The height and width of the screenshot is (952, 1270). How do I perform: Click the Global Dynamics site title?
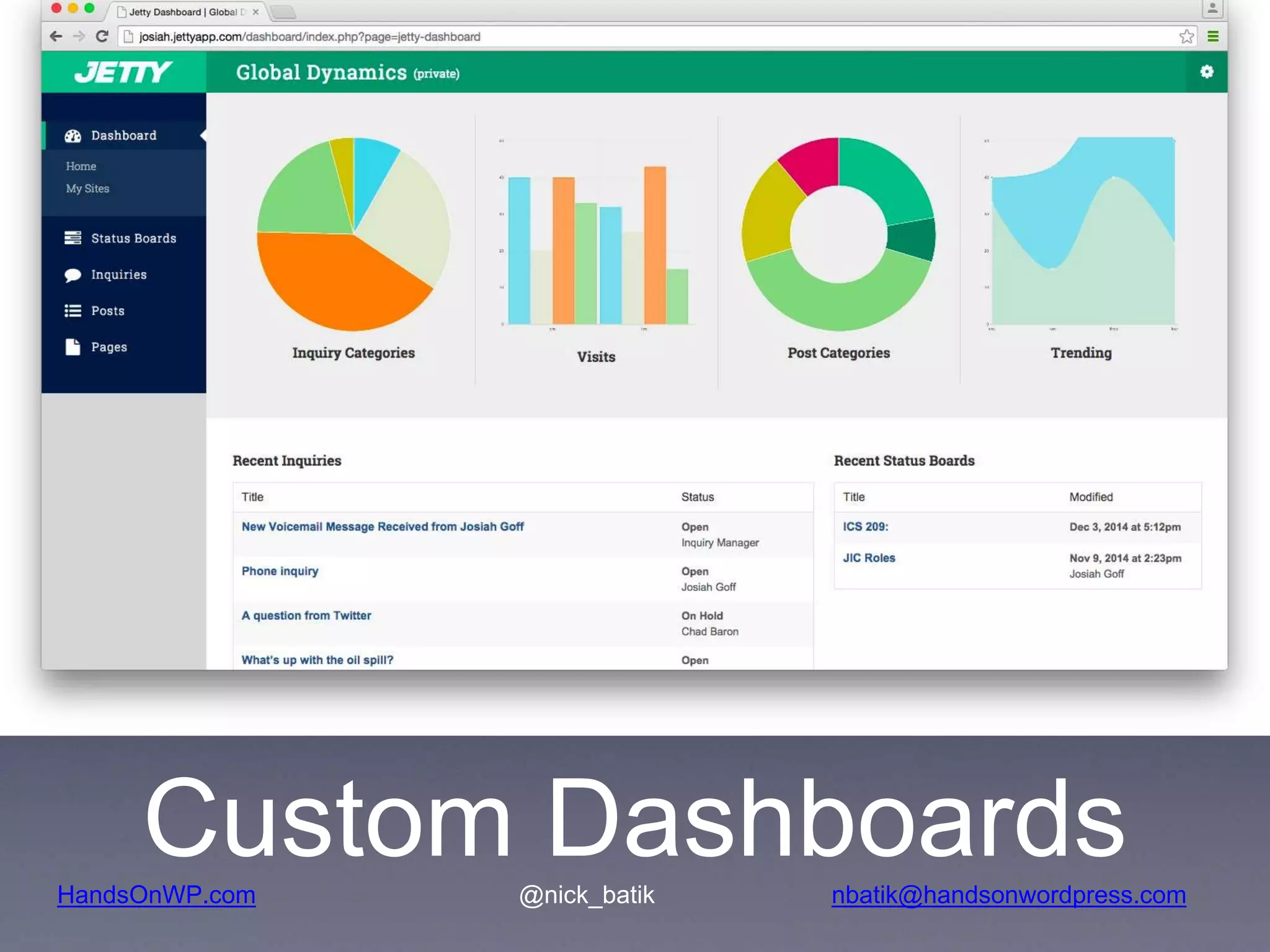point(321,73)
